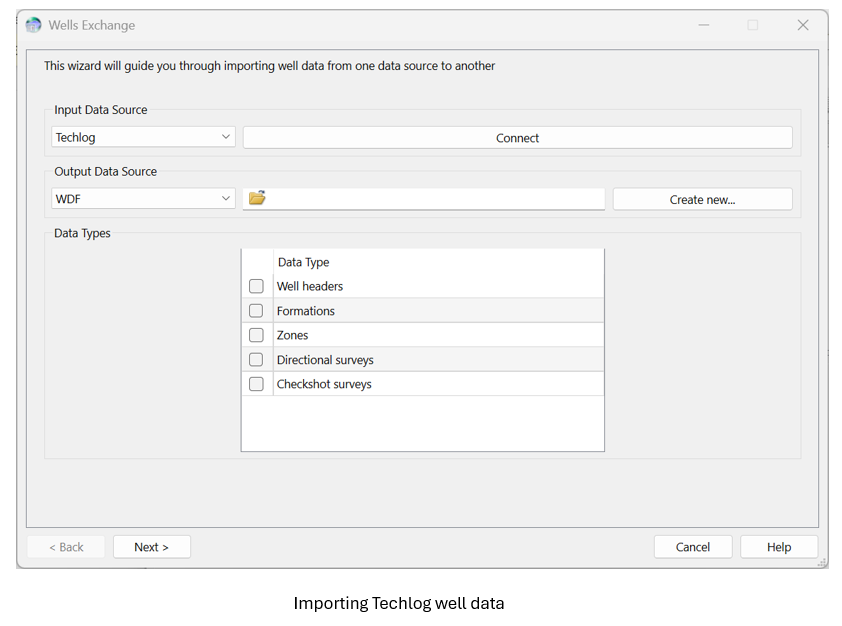Tick the Zones checkbox
This screenshot has width=842, height=626.
pyautogui.click(x=256, y=335)
